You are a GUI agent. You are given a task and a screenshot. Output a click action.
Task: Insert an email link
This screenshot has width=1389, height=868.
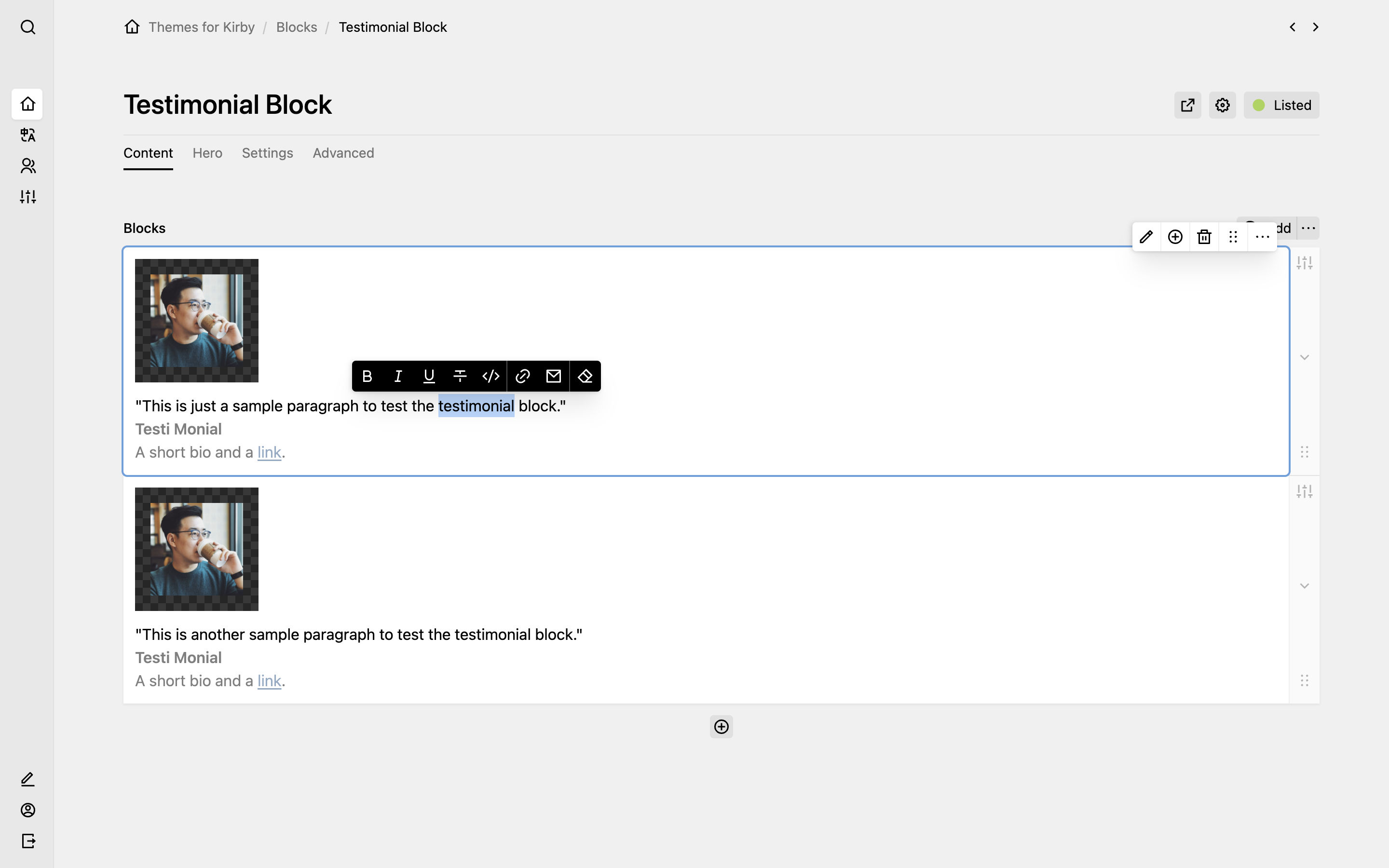coord(554,376)
